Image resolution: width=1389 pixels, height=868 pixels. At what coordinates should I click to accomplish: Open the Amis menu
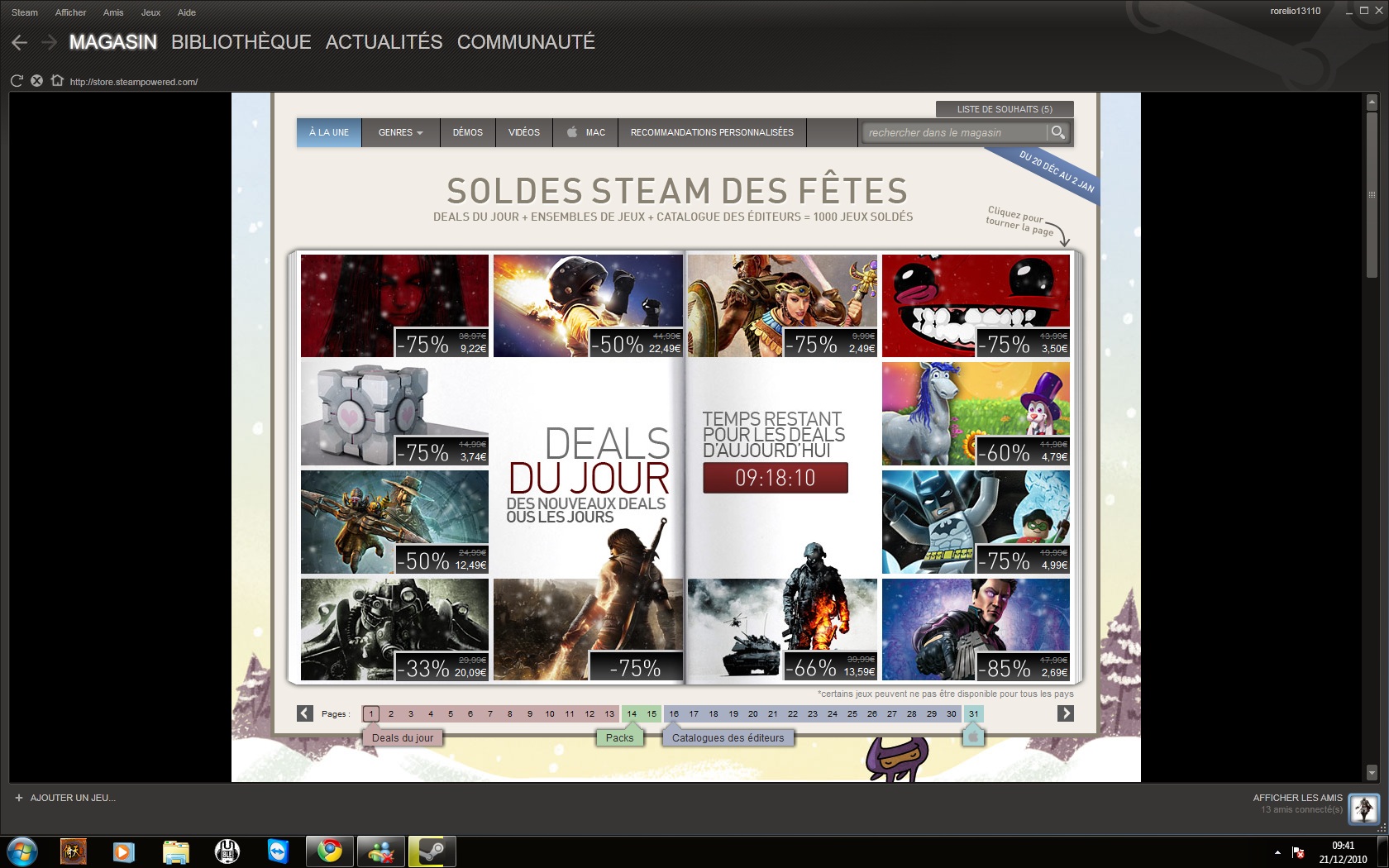[113, 12]
